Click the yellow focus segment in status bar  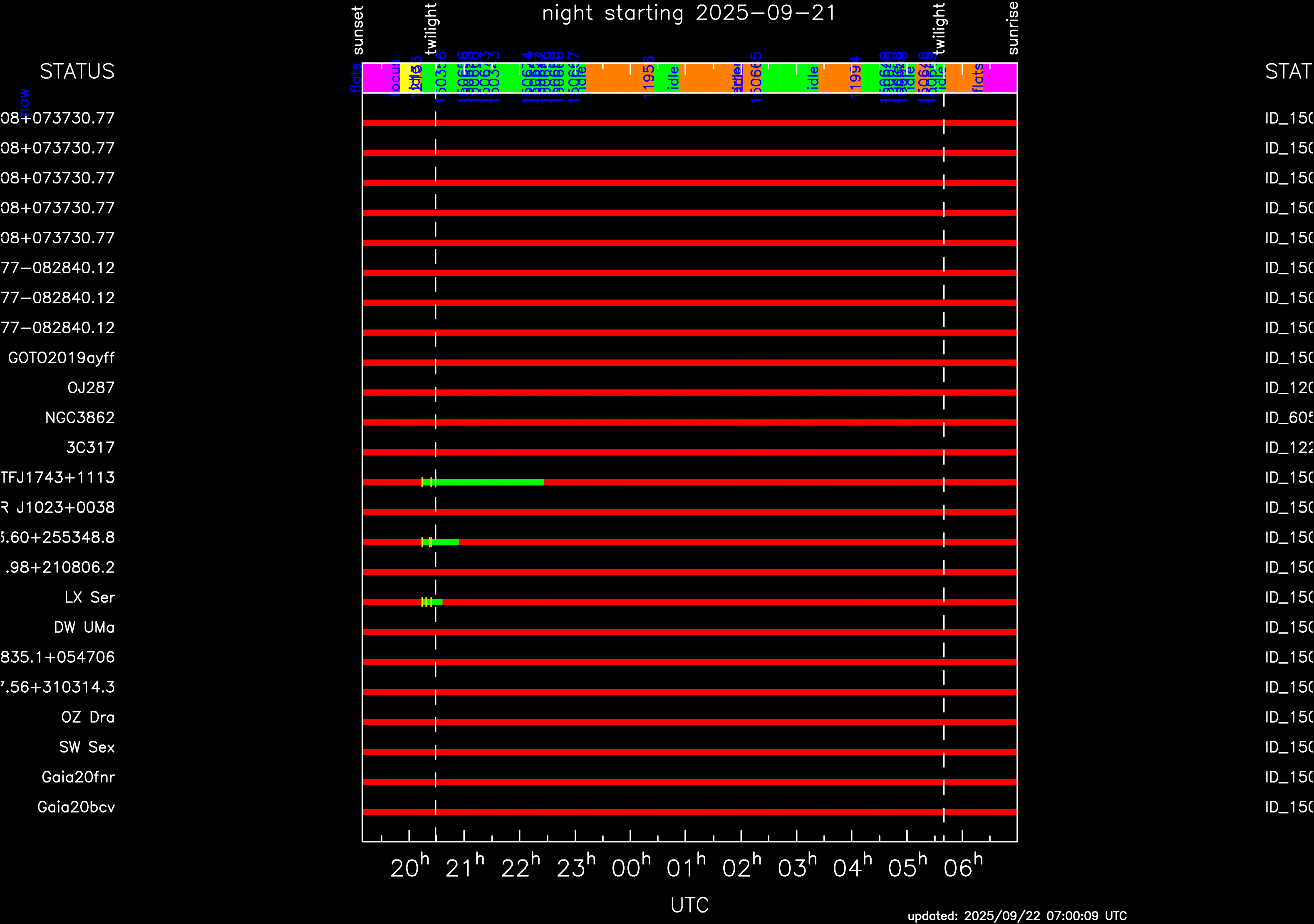(x=404, y=78)
